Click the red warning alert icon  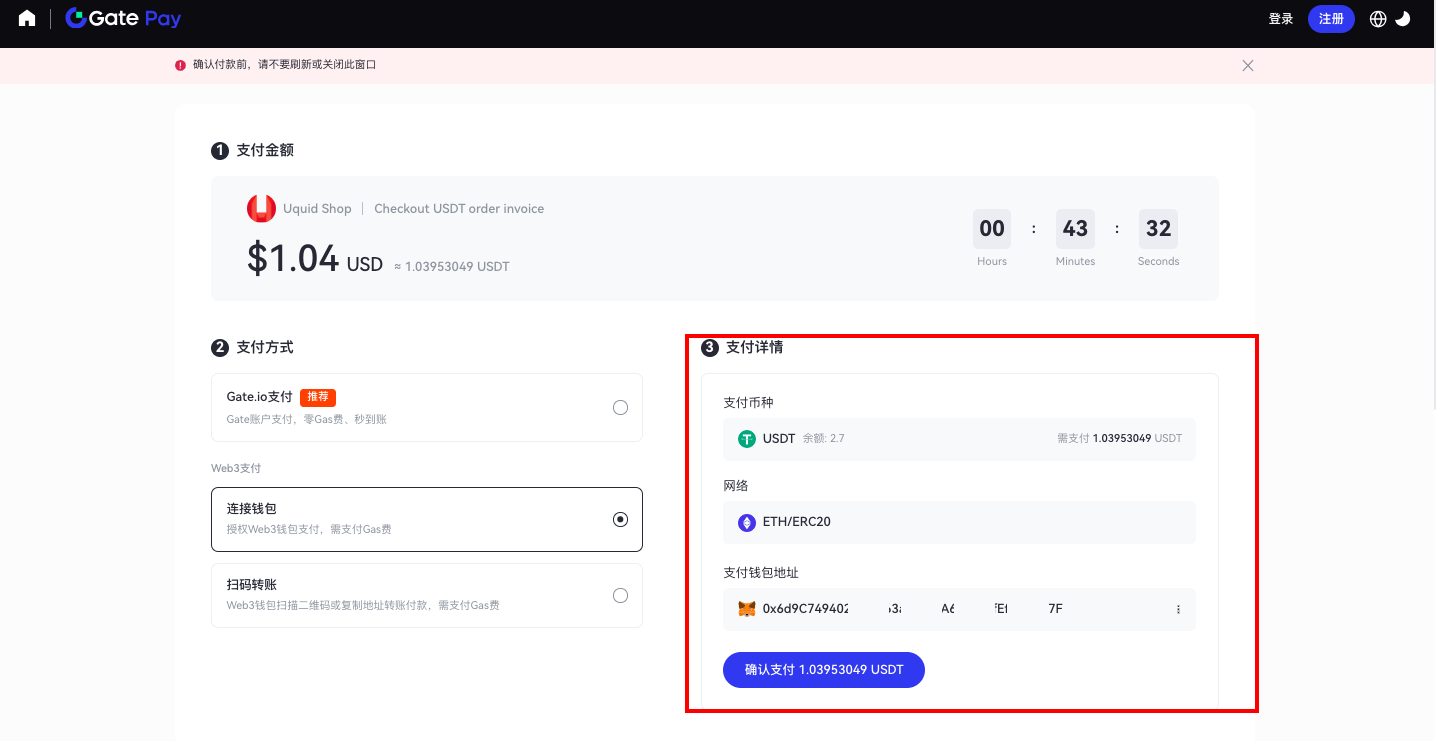tap(180, 65)
